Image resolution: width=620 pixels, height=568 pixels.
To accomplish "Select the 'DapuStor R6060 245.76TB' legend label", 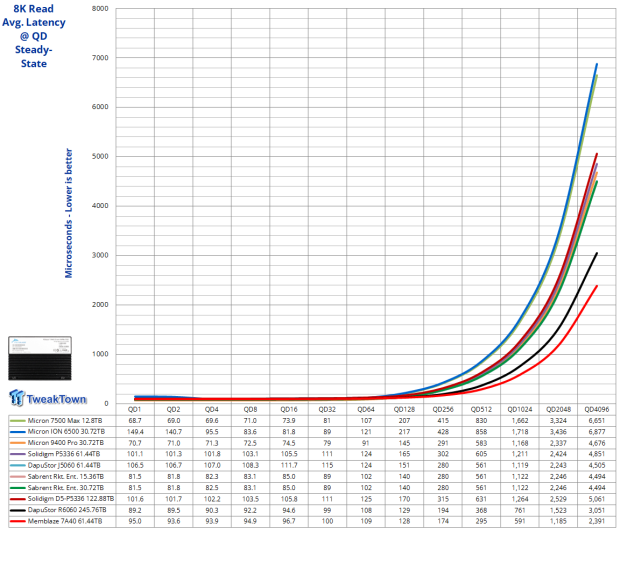I will coord(67,510).
